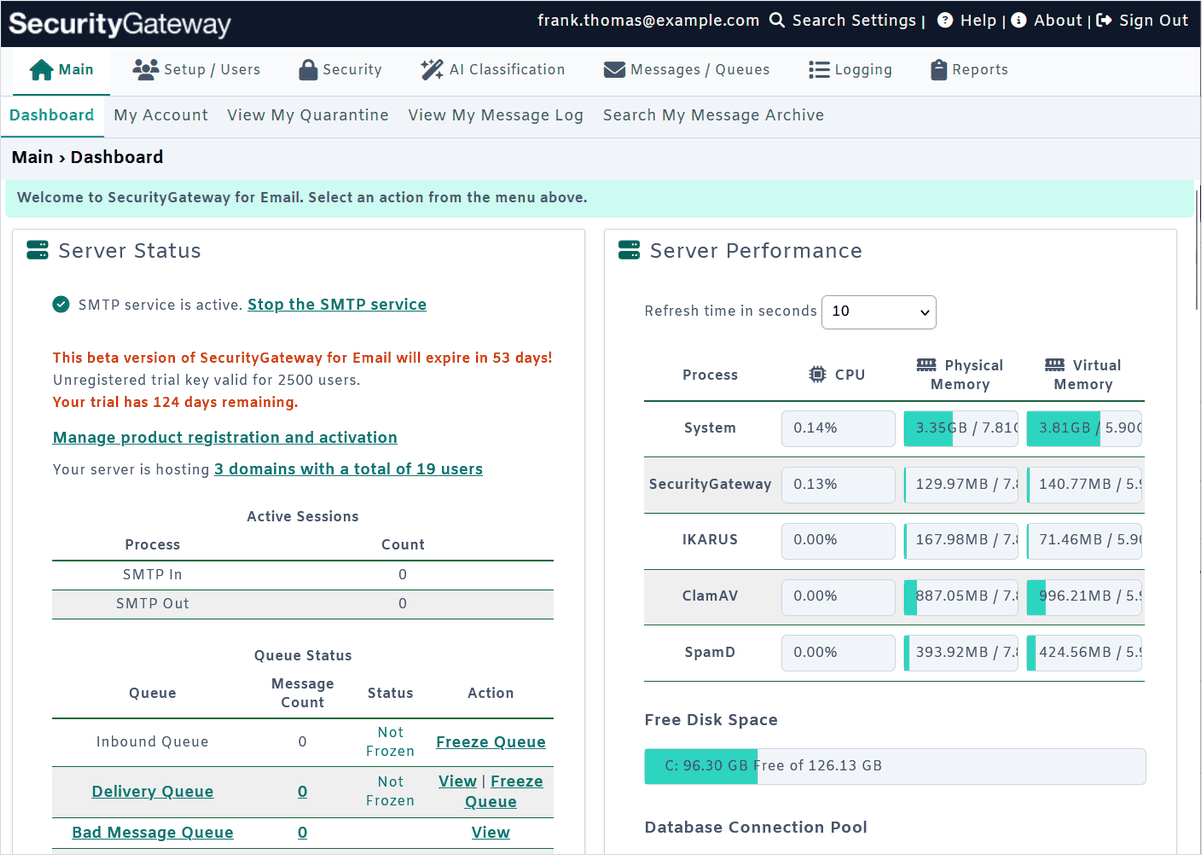This screenshot has width=1202, height=855.
Task: Open the Setup / Users menu
Action: 196,70
